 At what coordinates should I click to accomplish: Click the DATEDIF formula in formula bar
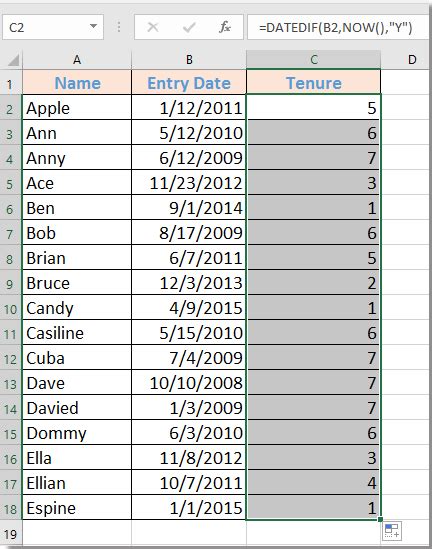[335, 27]
